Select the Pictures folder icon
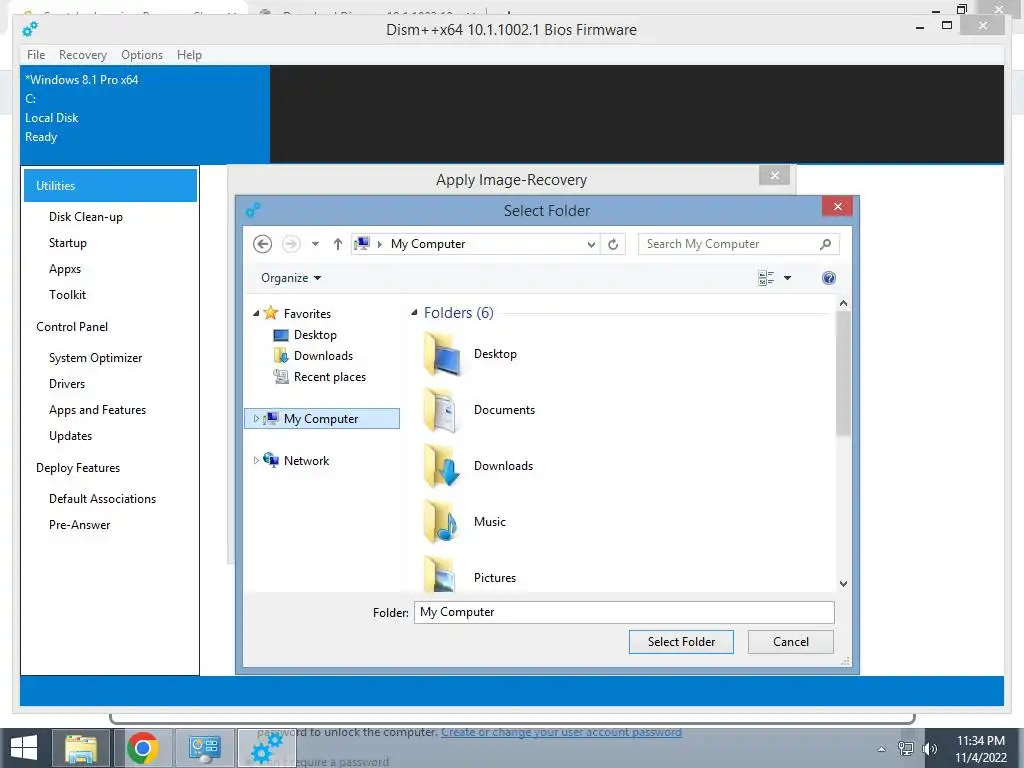This screenshot has height=768, width=1024. click(x=442, y=575)
